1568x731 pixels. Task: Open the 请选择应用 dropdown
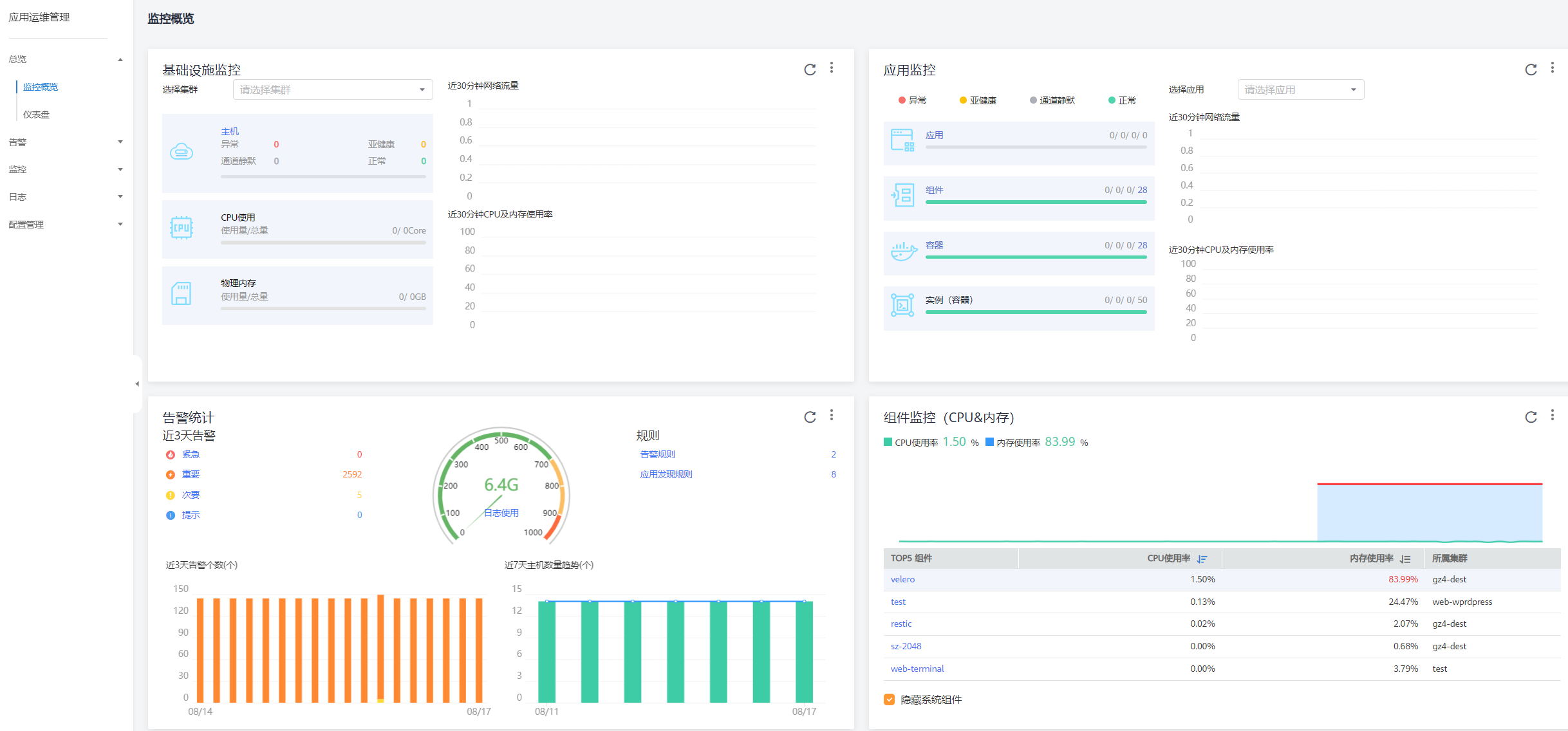1300,89
